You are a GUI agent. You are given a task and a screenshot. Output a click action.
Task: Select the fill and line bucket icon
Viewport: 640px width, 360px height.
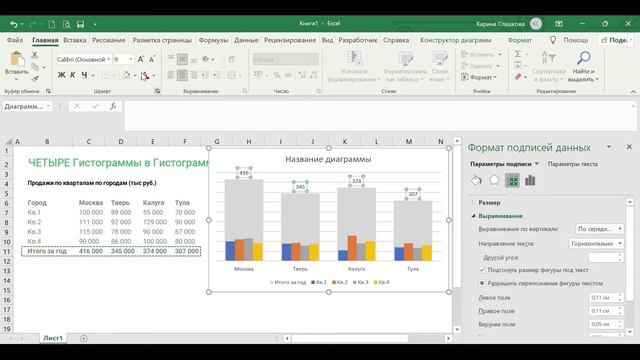[476, 180]
